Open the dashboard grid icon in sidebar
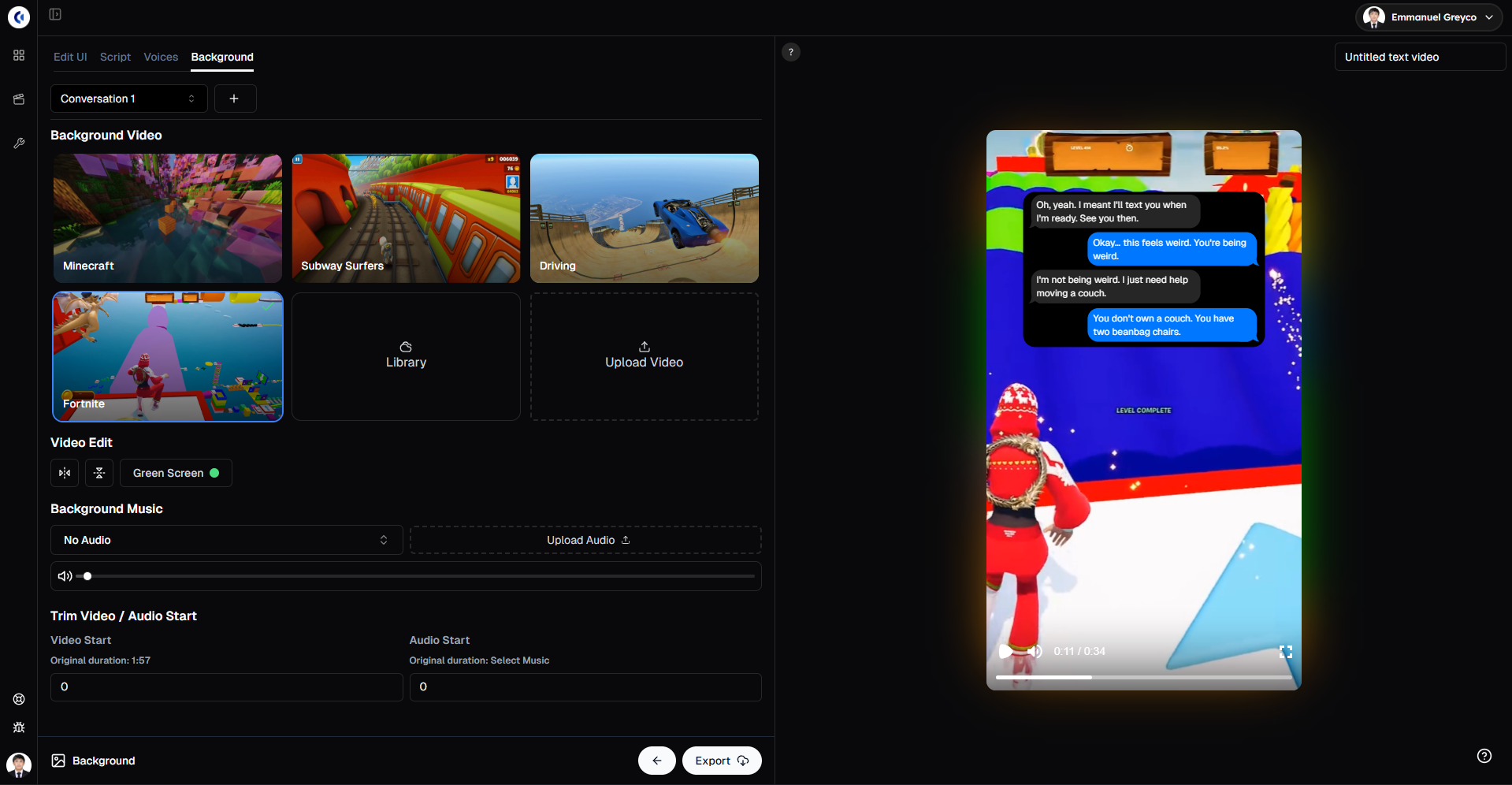Image resolution: width=1512 pixels, height=785 pixels. [x=19, y=55]
